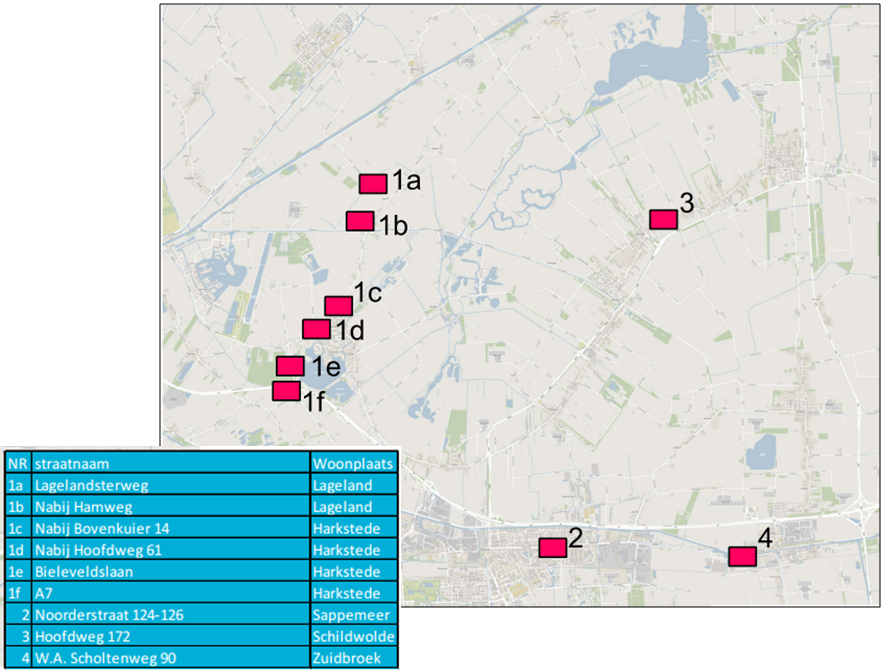Viewport: 886px width, 671px height.
Task: Select the 'W.A. Scholtenweg 90' cell
Action: click(x=171, y=658)
